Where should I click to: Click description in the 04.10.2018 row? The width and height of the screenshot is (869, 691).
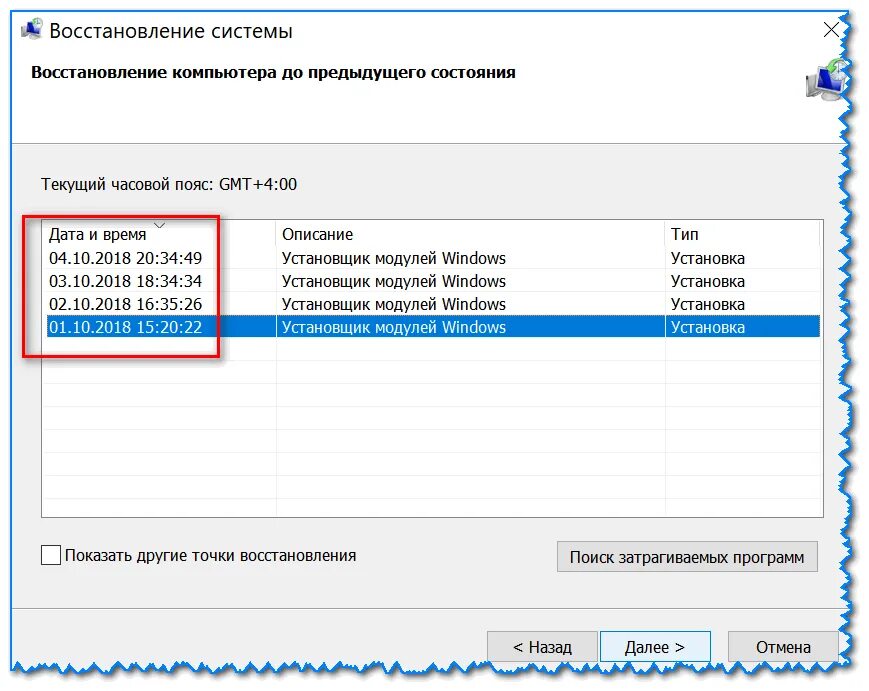coord(393,258)
